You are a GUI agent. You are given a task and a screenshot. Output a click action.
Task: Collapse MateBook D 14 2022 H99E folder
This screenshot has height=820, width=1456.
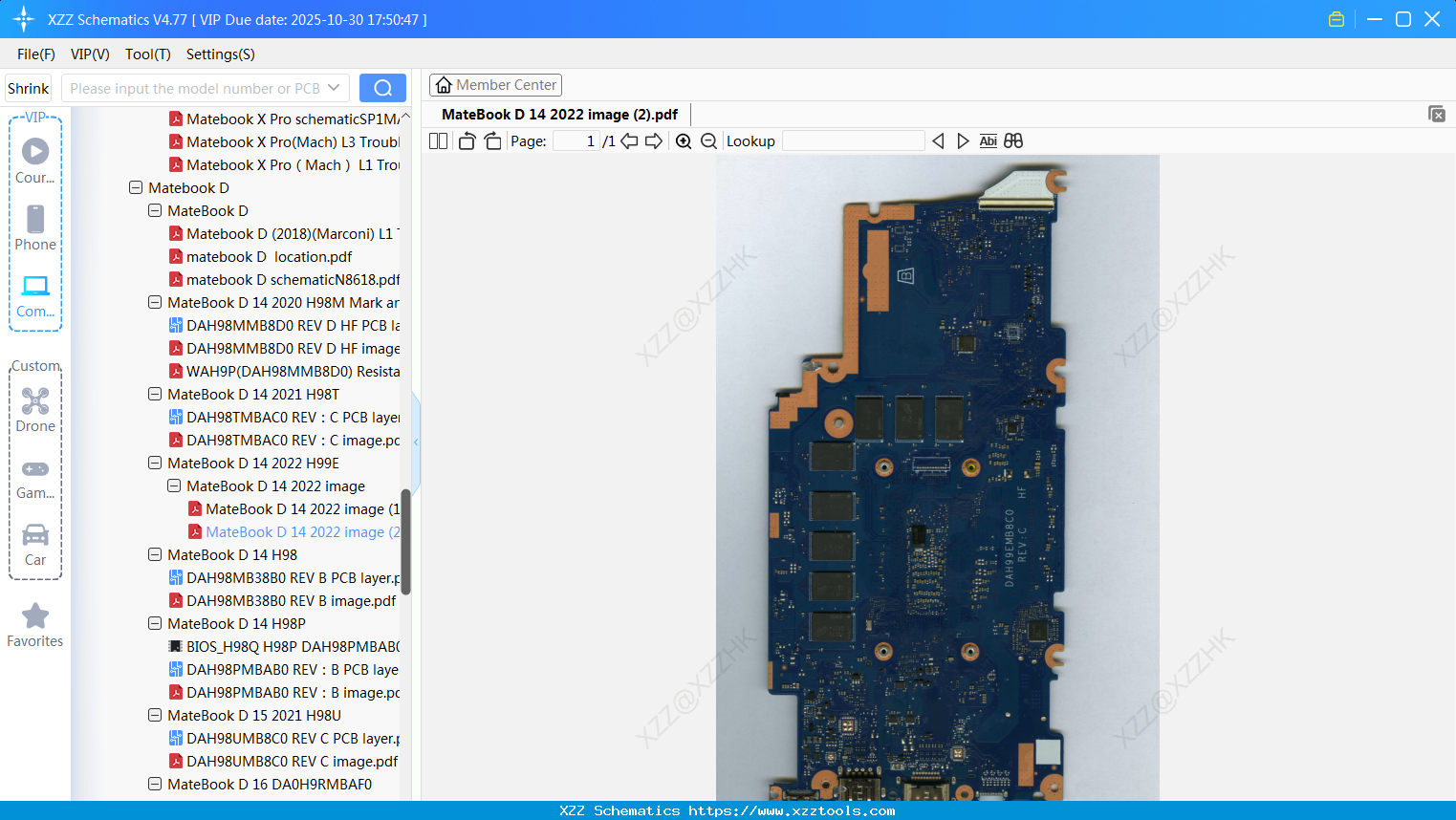pos(155,464)
